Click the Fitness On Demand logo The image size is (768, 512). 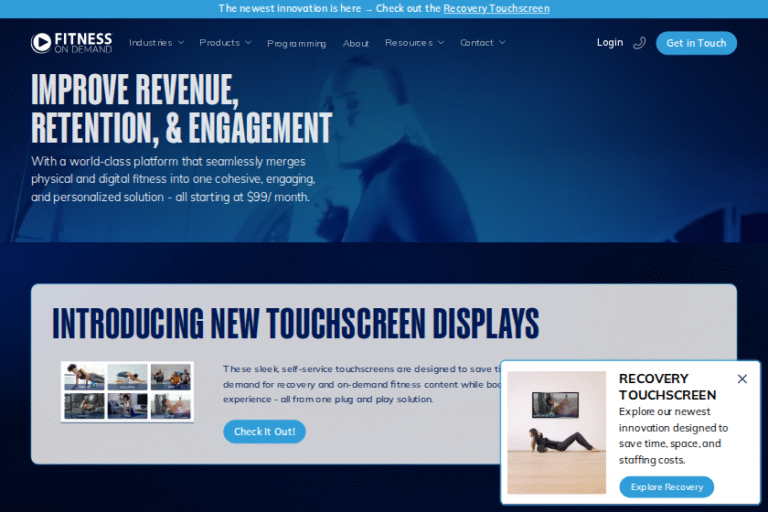(71, 42)
